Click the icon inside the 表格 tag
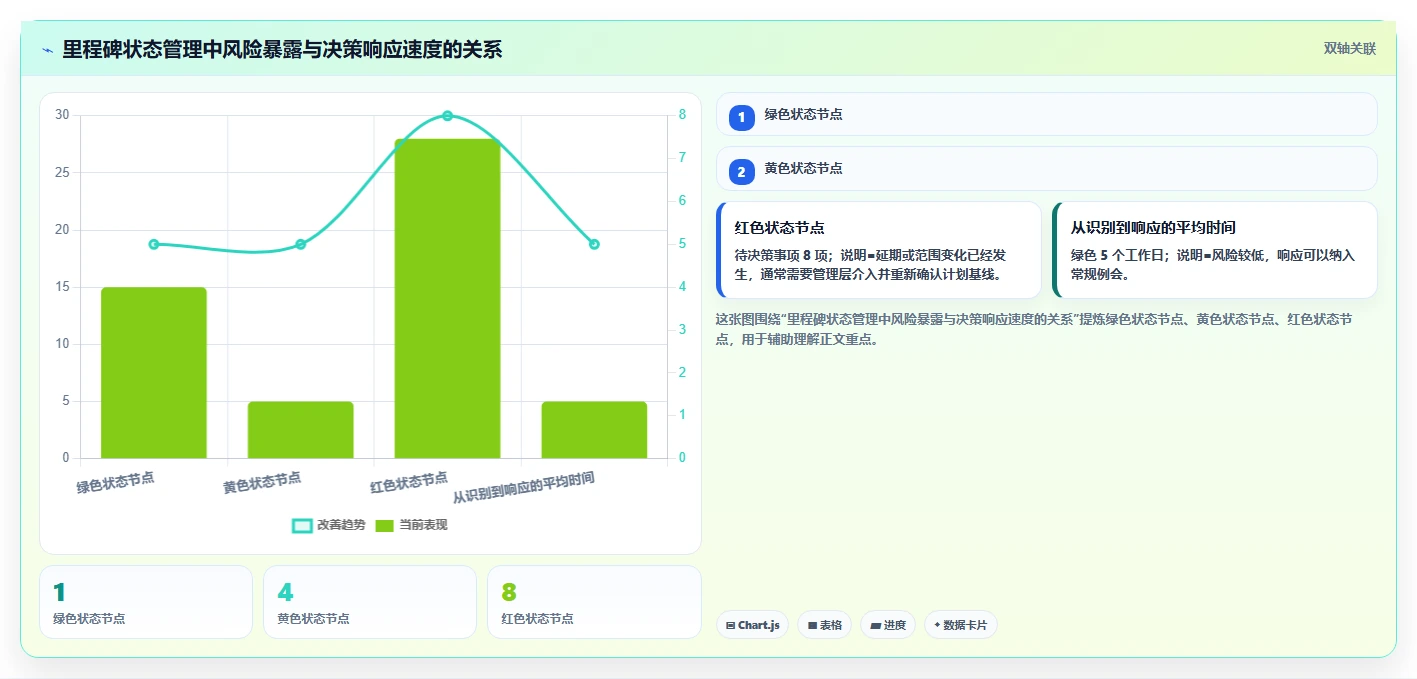1417x679 pixels. 813,626
